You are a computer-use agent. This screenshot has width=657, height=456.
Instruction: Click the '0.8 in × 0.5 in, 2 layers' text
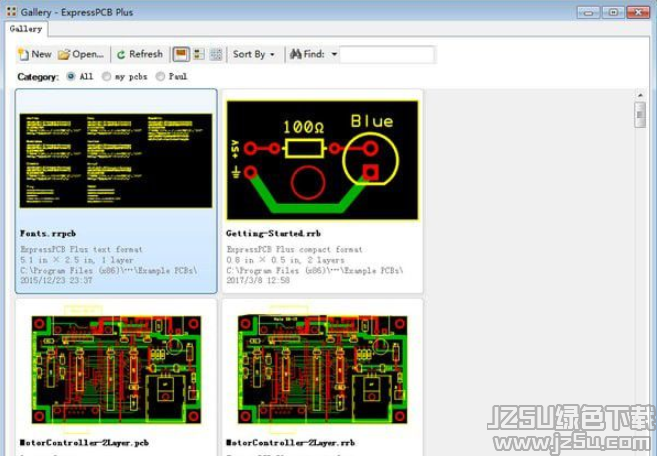click(x=285, y=260)
